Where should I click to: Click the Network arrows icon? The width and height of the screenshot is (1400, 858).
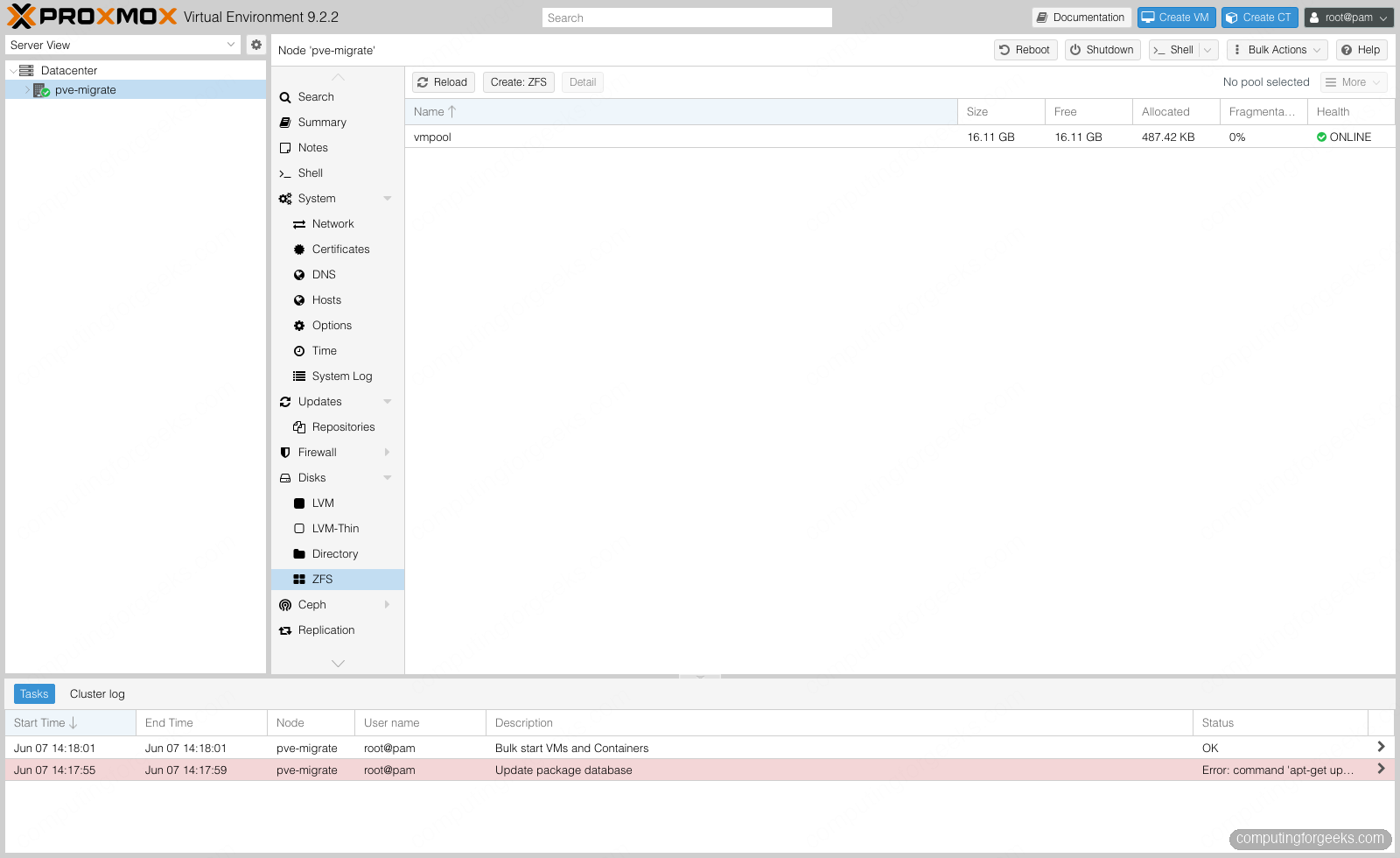pos(299,224)
